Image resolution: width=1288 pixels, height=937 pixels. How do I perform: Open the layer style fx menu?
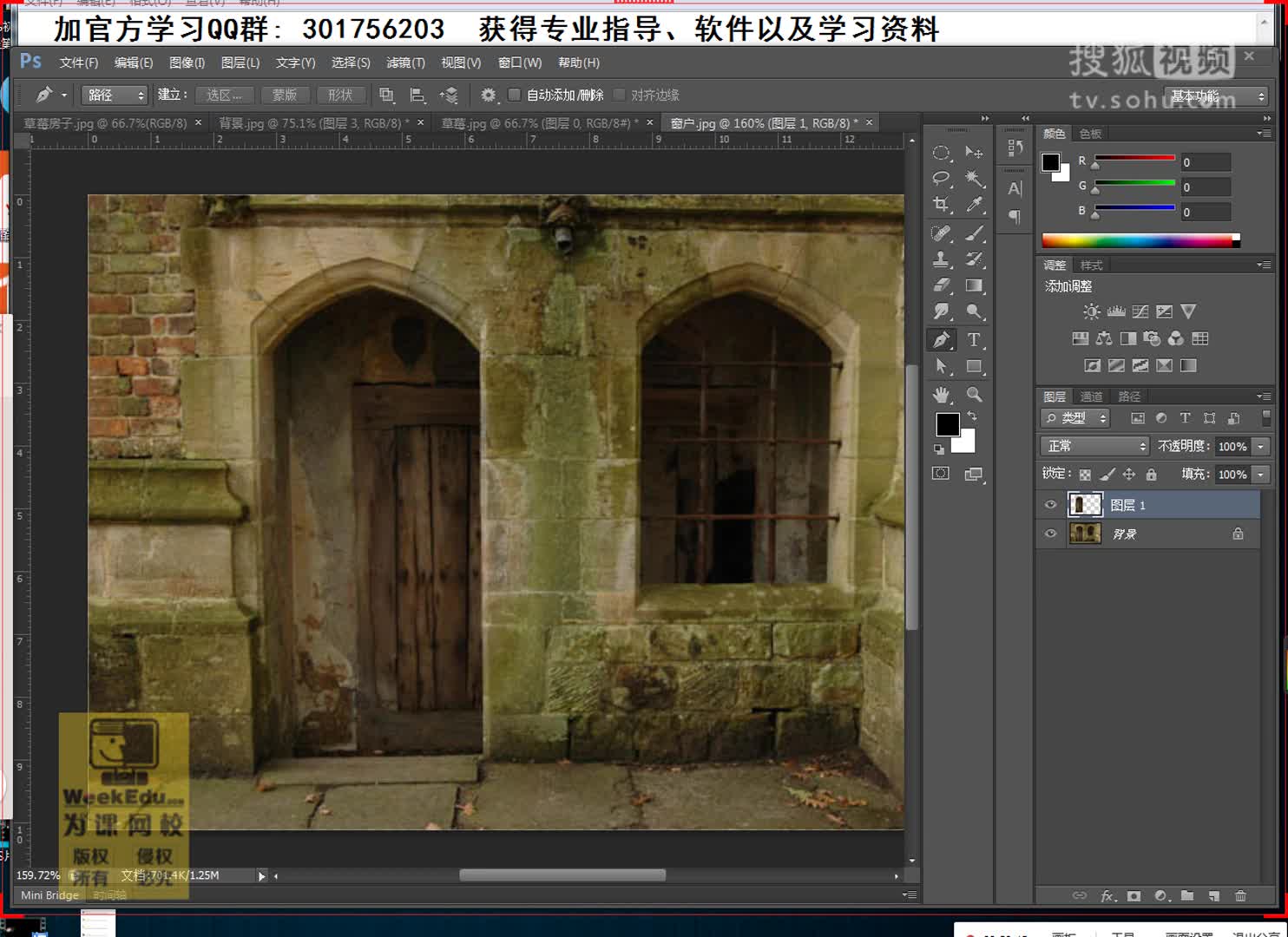[1107, 895]
